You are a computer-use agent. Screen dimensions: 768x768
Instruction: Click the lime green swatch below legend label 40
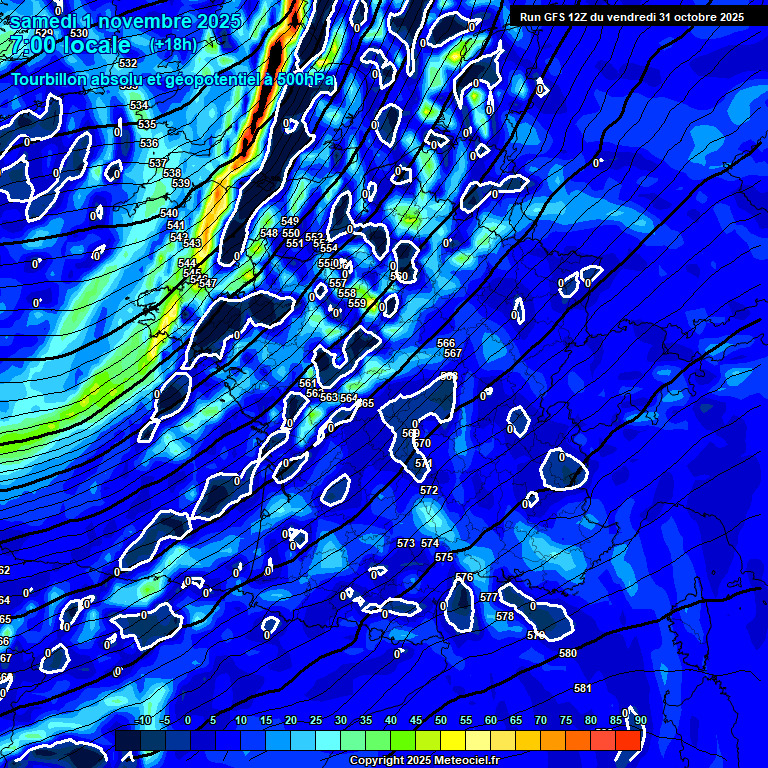pos(403,740)
